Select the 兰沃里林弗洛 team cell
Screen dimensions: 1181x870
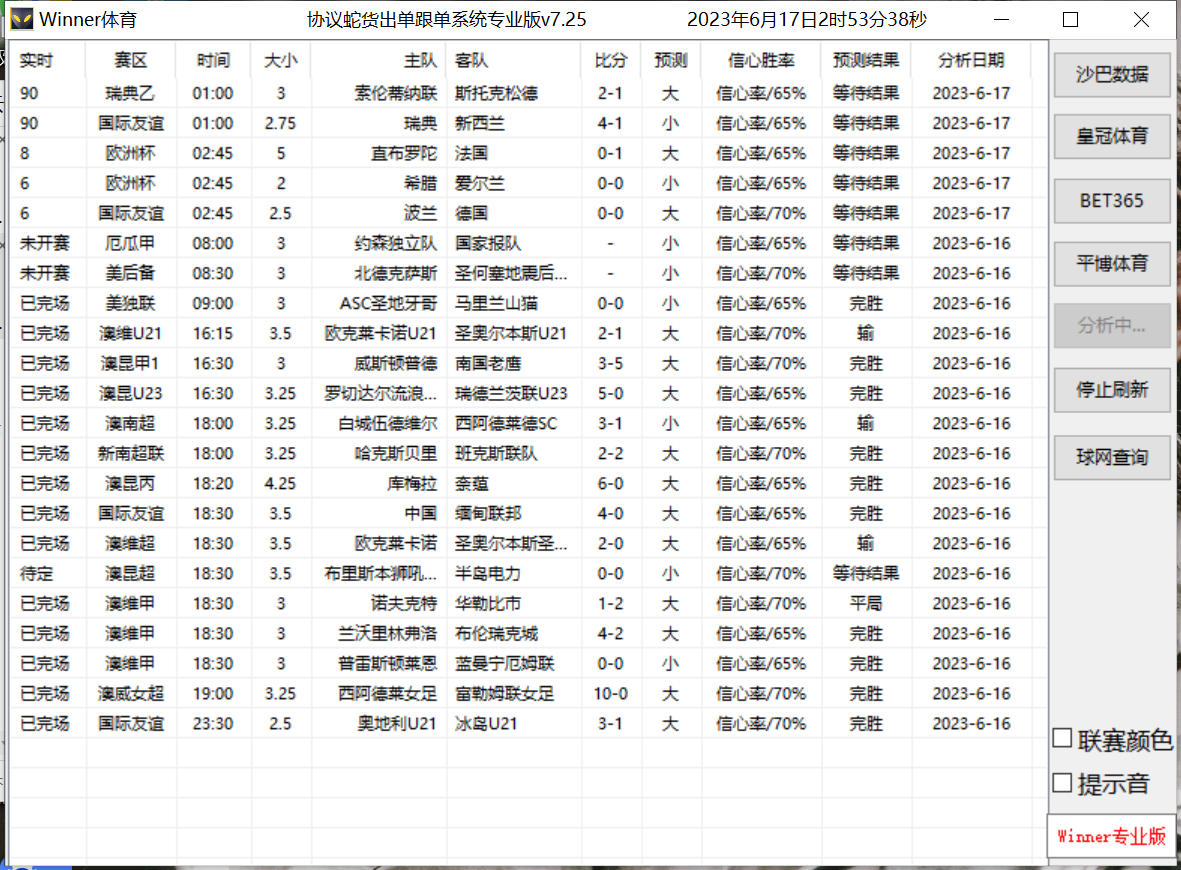point(387,633)
